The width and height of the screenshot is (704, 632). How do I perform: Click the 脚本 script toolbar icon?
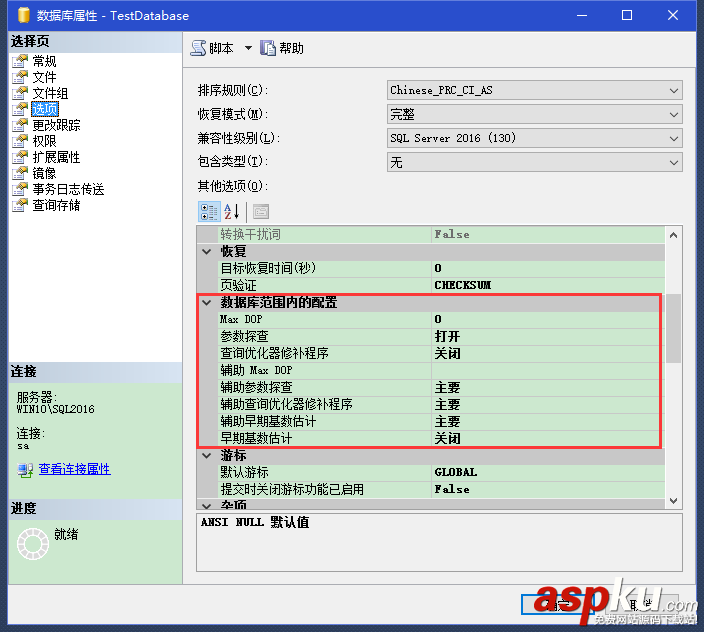click(x=198, y=48)
